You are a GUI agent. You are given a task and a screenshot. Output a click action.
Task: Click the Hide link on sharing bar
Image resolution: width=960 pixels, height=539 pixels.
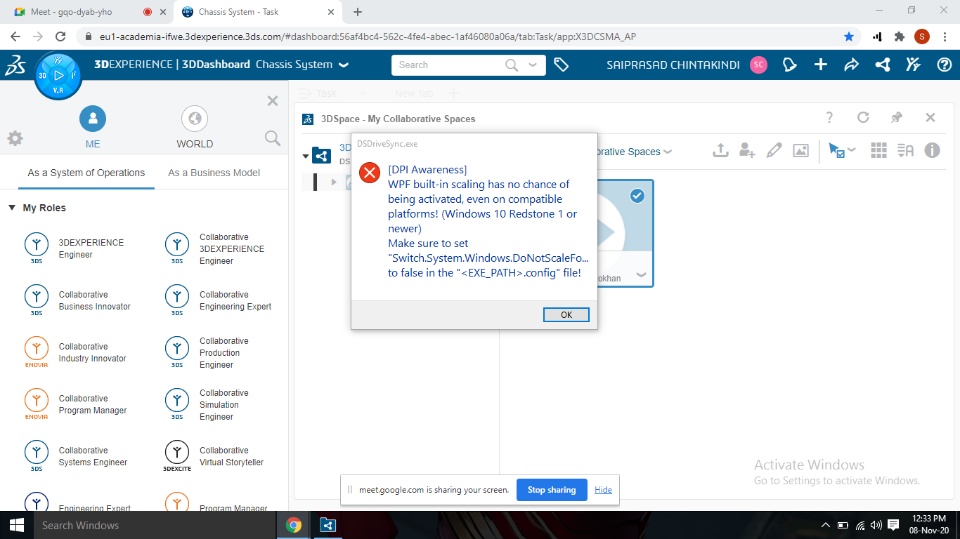click(x=603, y=489)
